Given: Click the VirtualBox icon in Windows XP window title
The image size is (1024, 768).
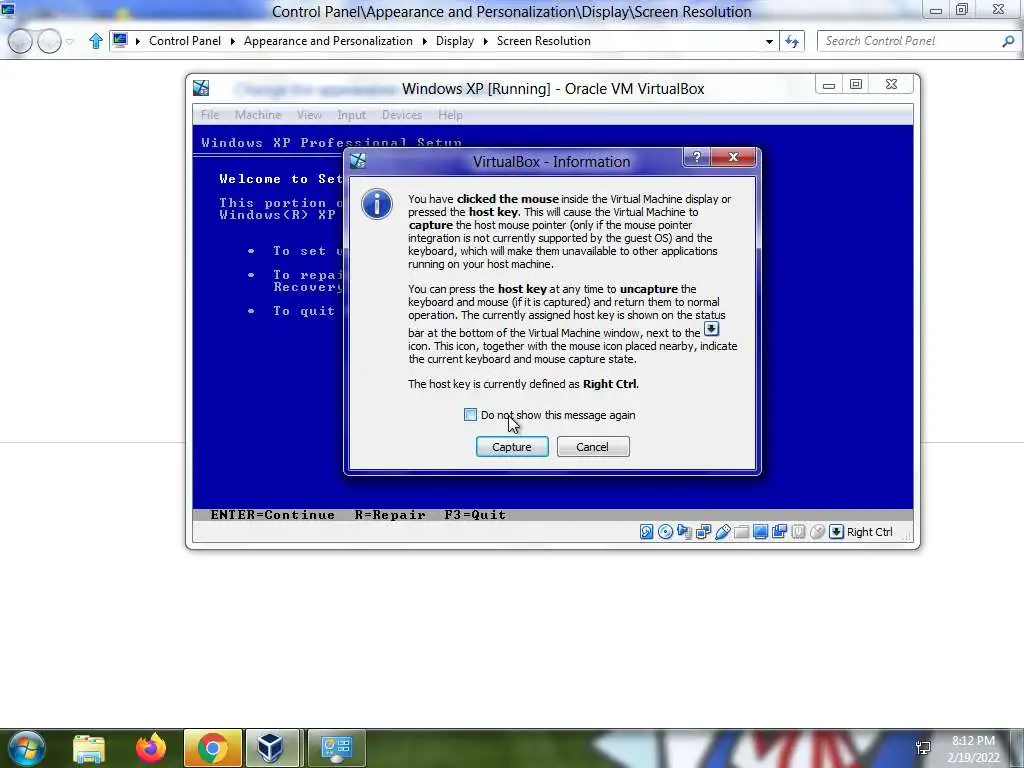Looking at the screenshot, I should tap(201, 88).
